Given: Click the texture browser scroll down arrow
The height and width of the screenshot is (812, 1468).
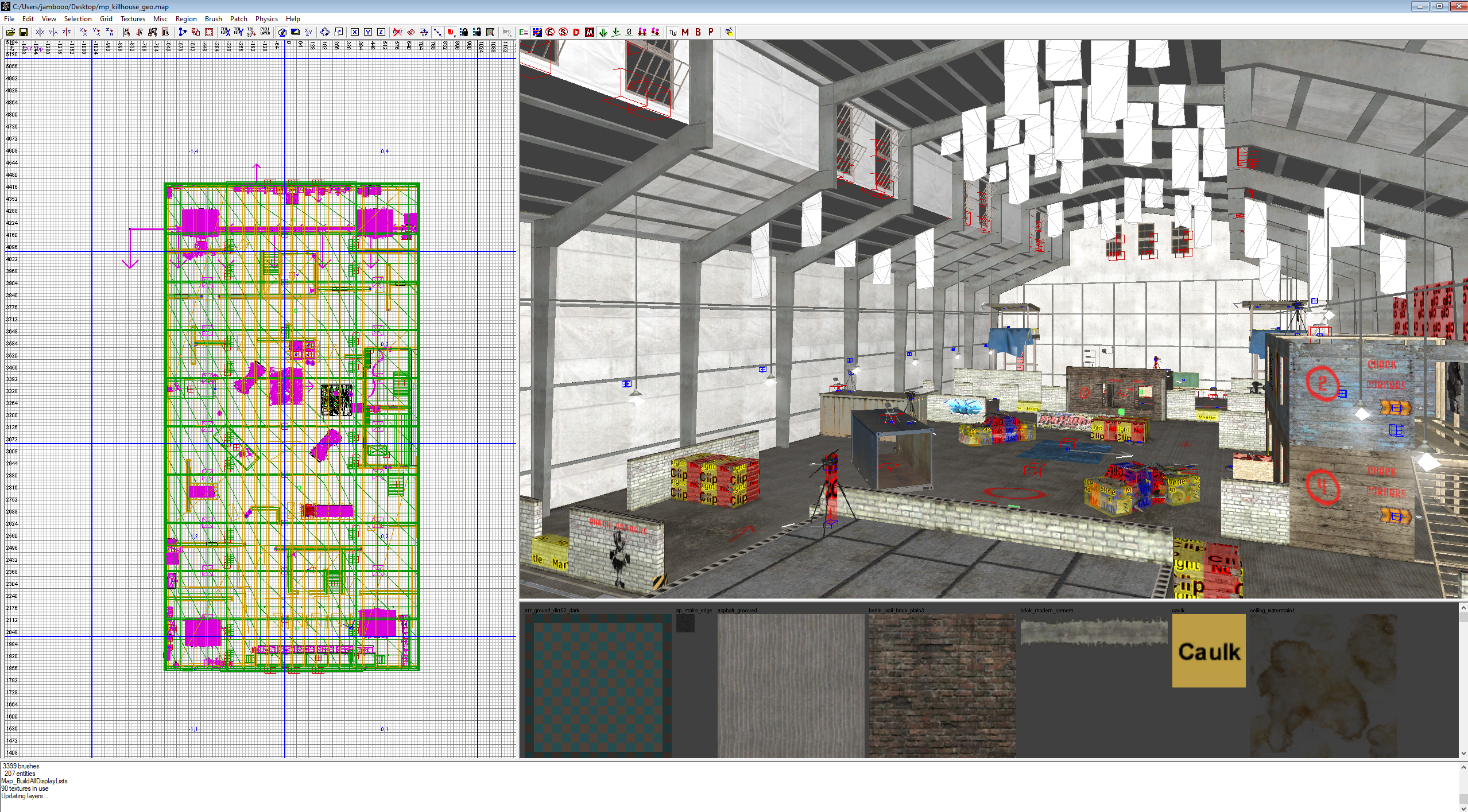Looking at the screenshot, I should pyautogui.click(x=1463, y=753).
